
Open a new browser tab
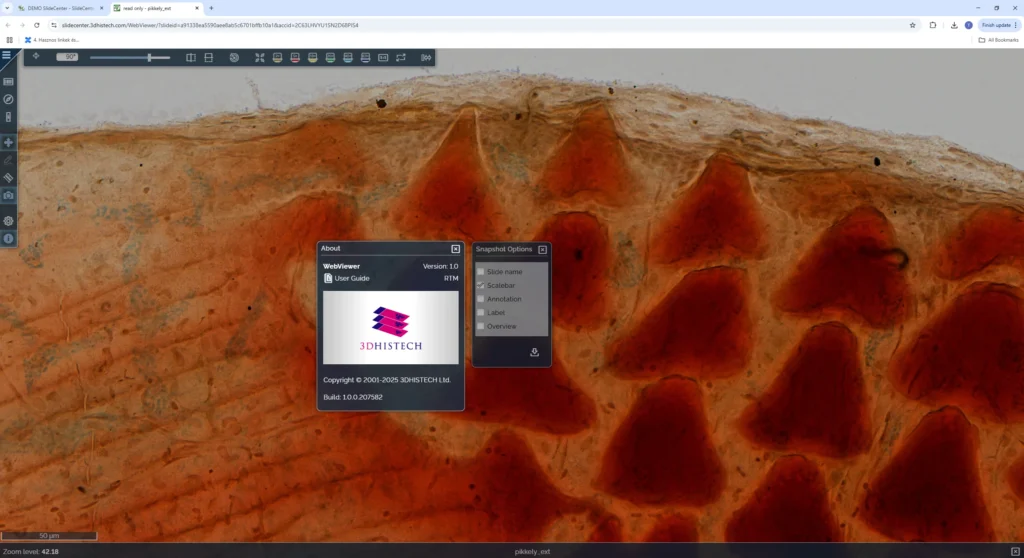click(211, 8)
